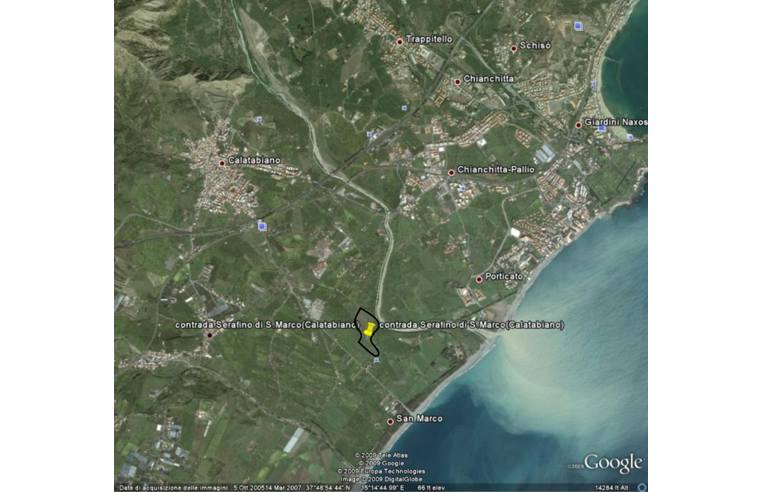
Task: Click the San Marco place marker
Action: [x=390, y=421]
